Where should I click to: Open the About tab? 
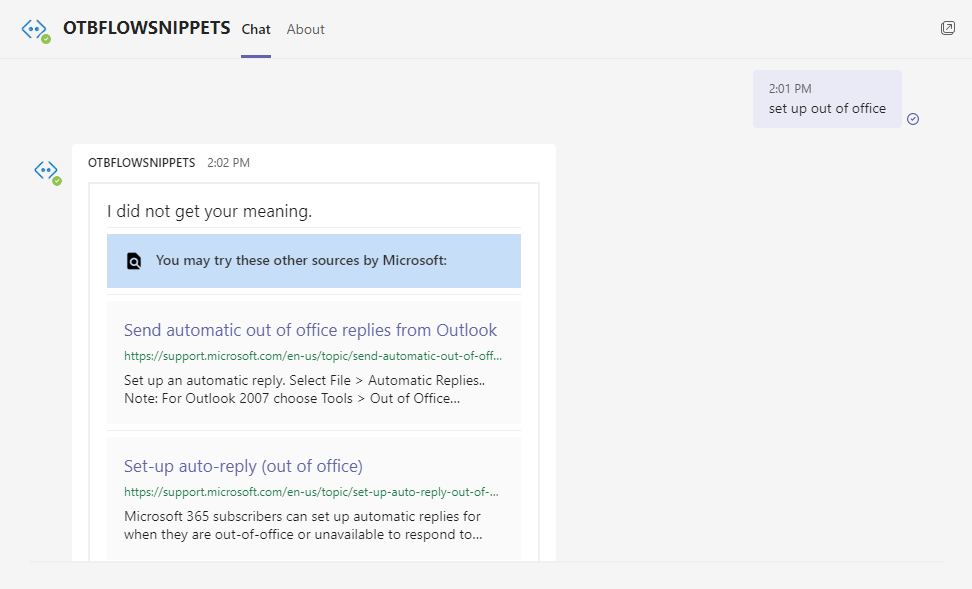tap(305, 29)
